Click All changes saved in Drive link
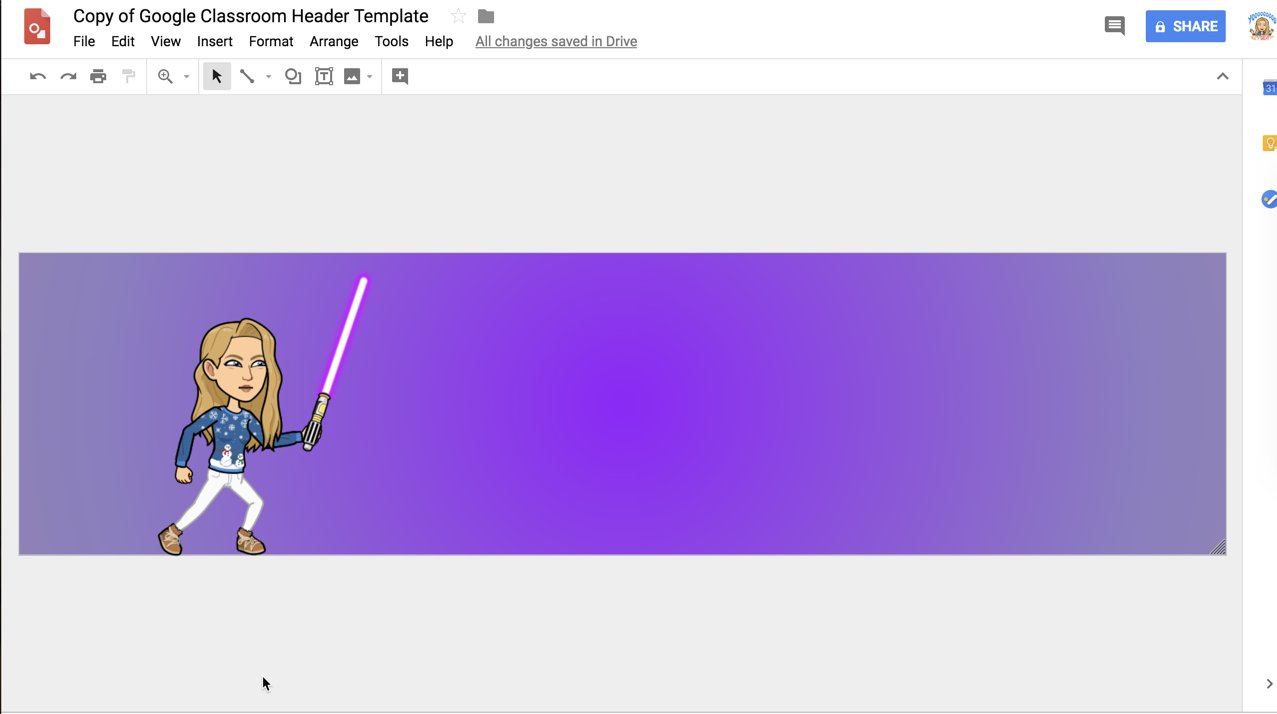 [x=556, y=41]
